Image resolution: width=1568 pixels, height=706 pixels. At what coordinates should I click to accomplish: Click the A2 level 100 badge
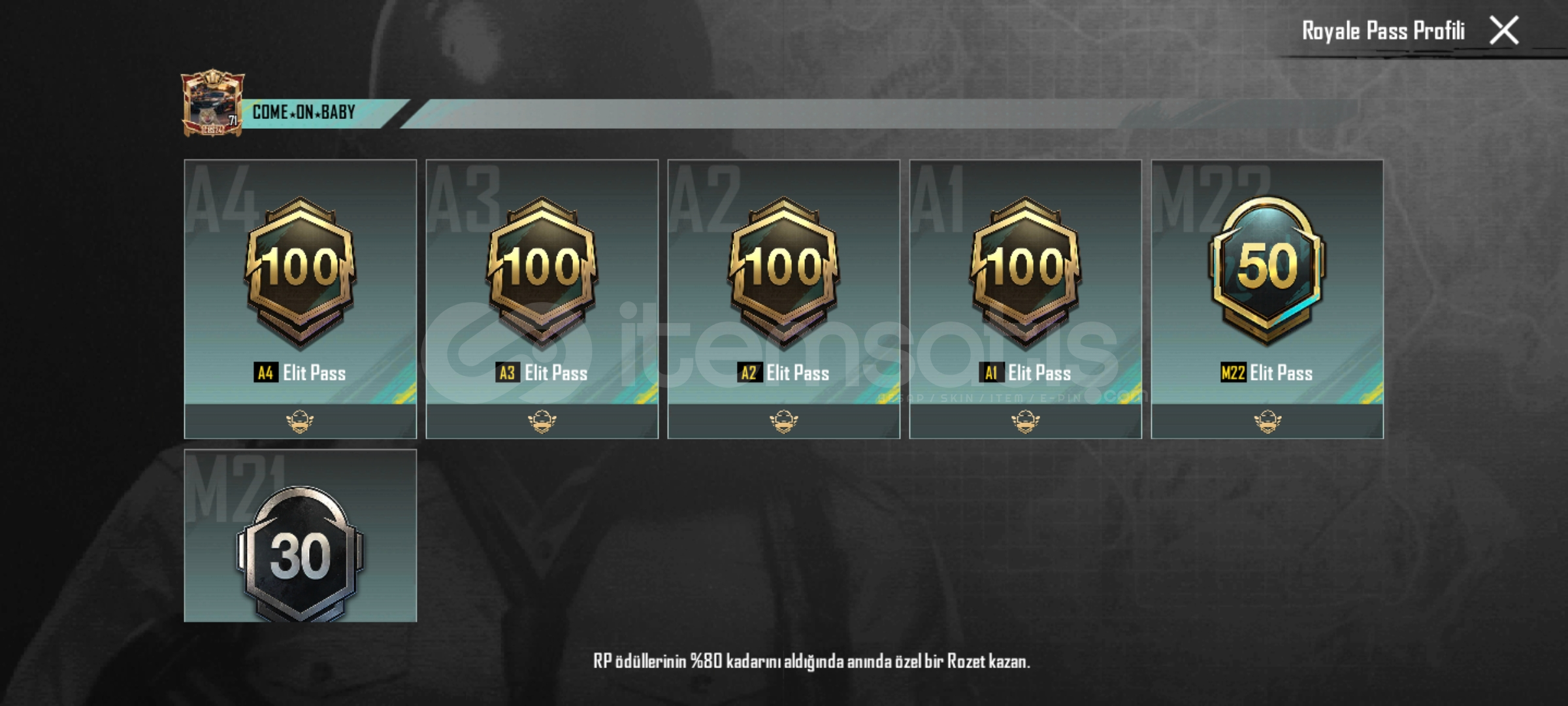tap(783, 271)
